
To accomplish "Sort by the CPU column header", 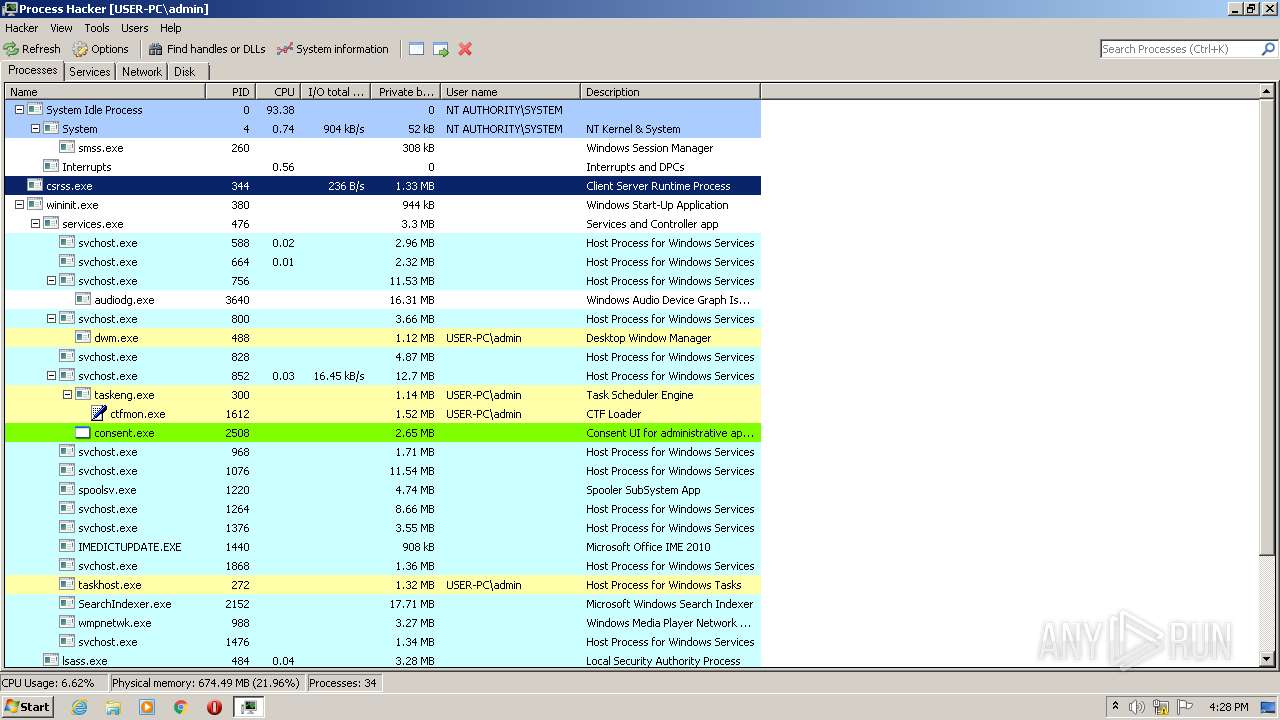I will tap(278, 92).
